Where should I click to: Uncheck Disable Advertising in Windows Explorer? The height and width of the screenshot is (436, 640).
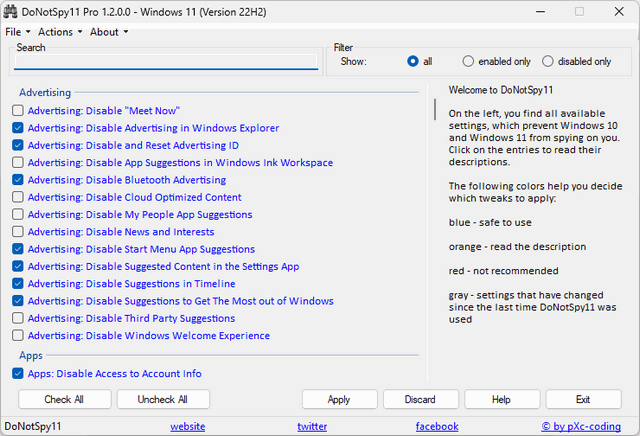tap(18, 128)
